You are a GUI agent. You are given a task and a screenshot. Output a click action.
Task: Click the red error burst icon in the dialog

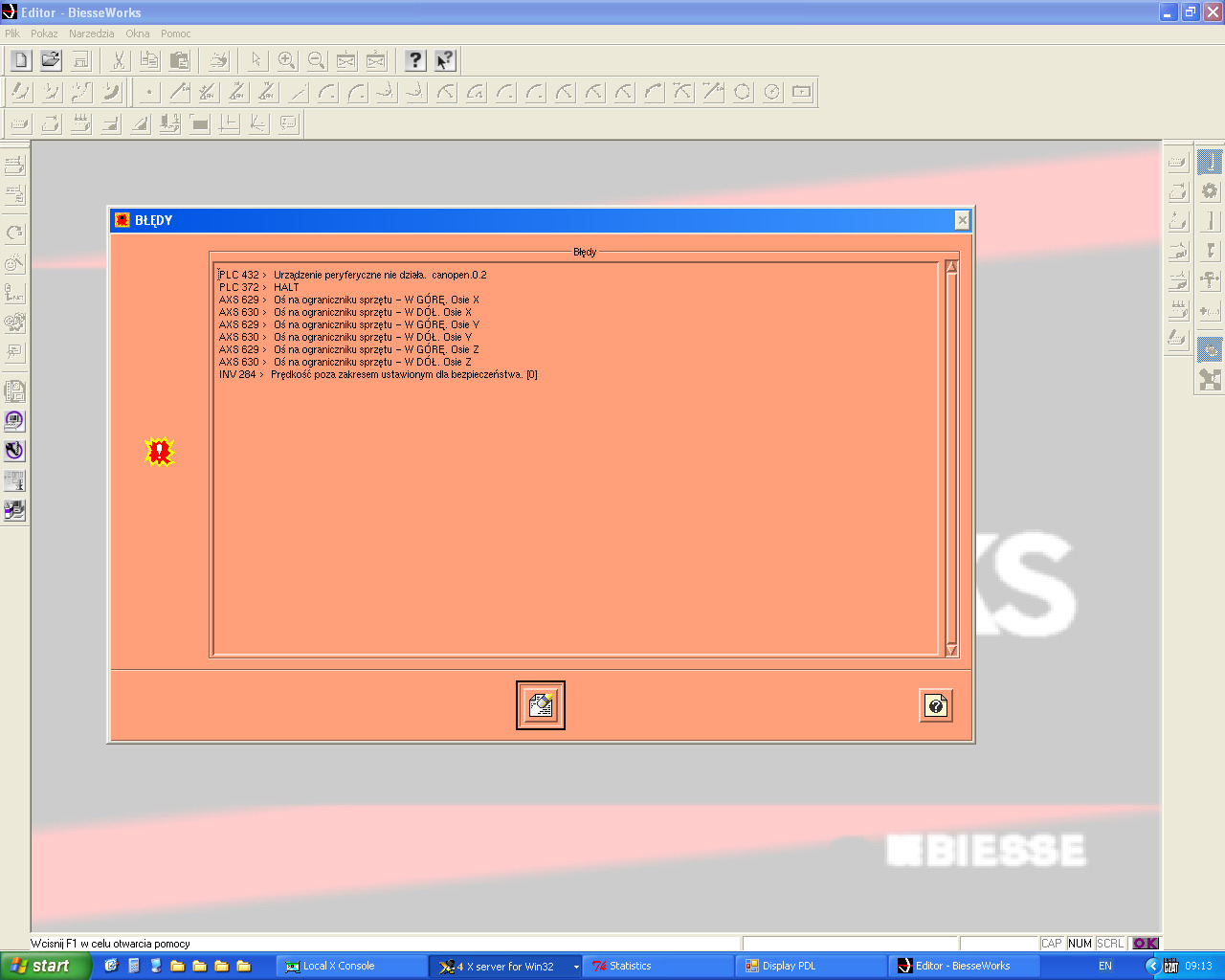[160, 451]
